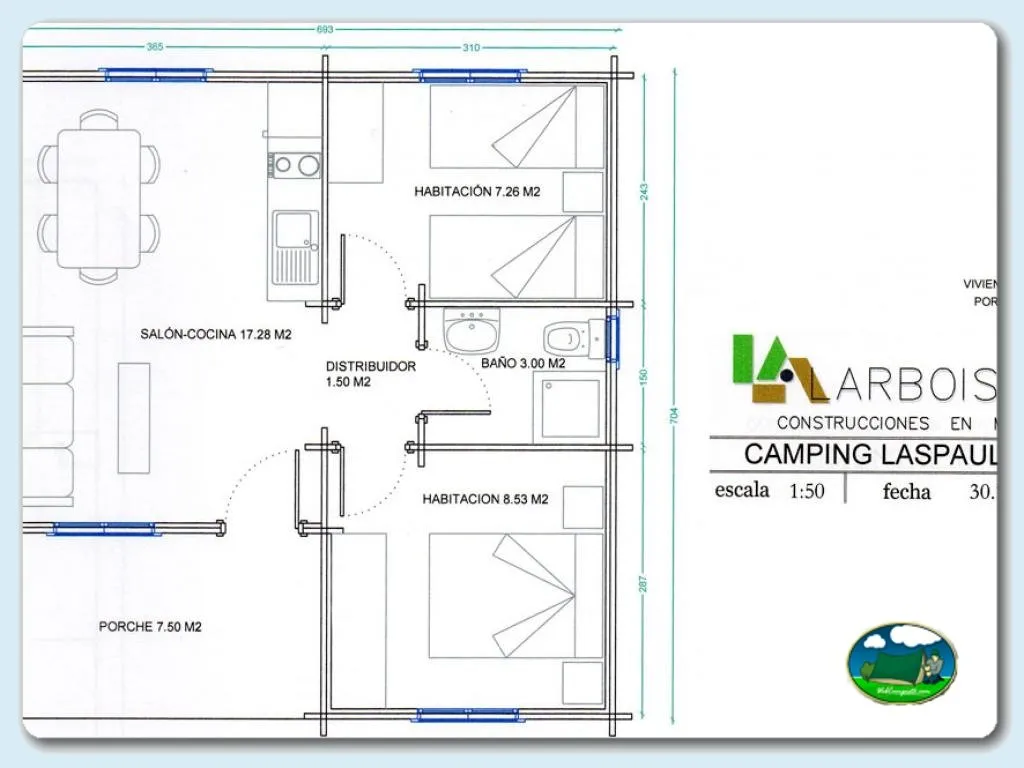Screen dimensions: 1024x768
Task: Click the 310 width dimension
Action: point(471,48)
